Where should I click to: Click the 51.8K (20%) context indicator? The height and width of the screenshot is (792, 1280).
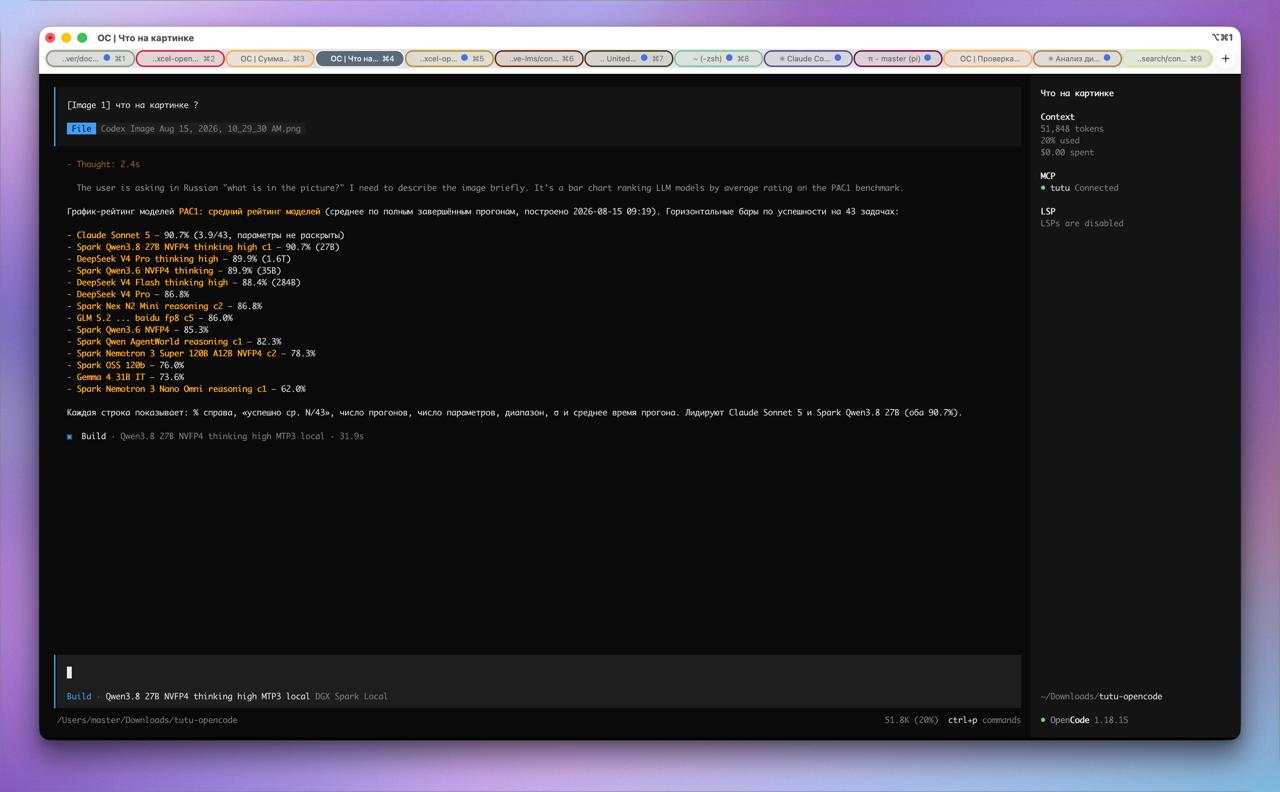pos(911,720)
